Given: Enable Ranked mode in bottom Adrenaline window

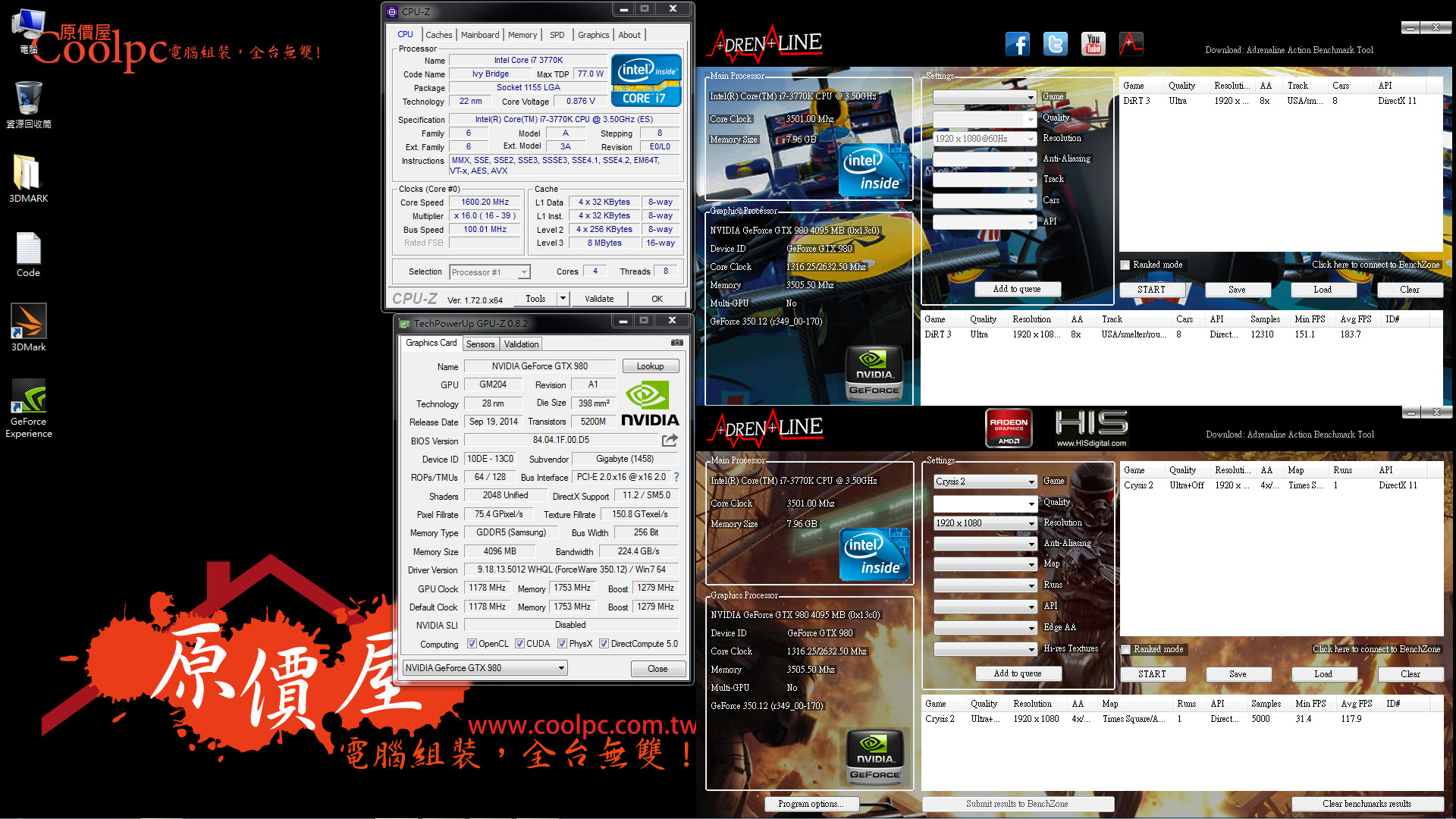Looking at the screenshot, I should pyautogui.click(x=1126, y=649).
